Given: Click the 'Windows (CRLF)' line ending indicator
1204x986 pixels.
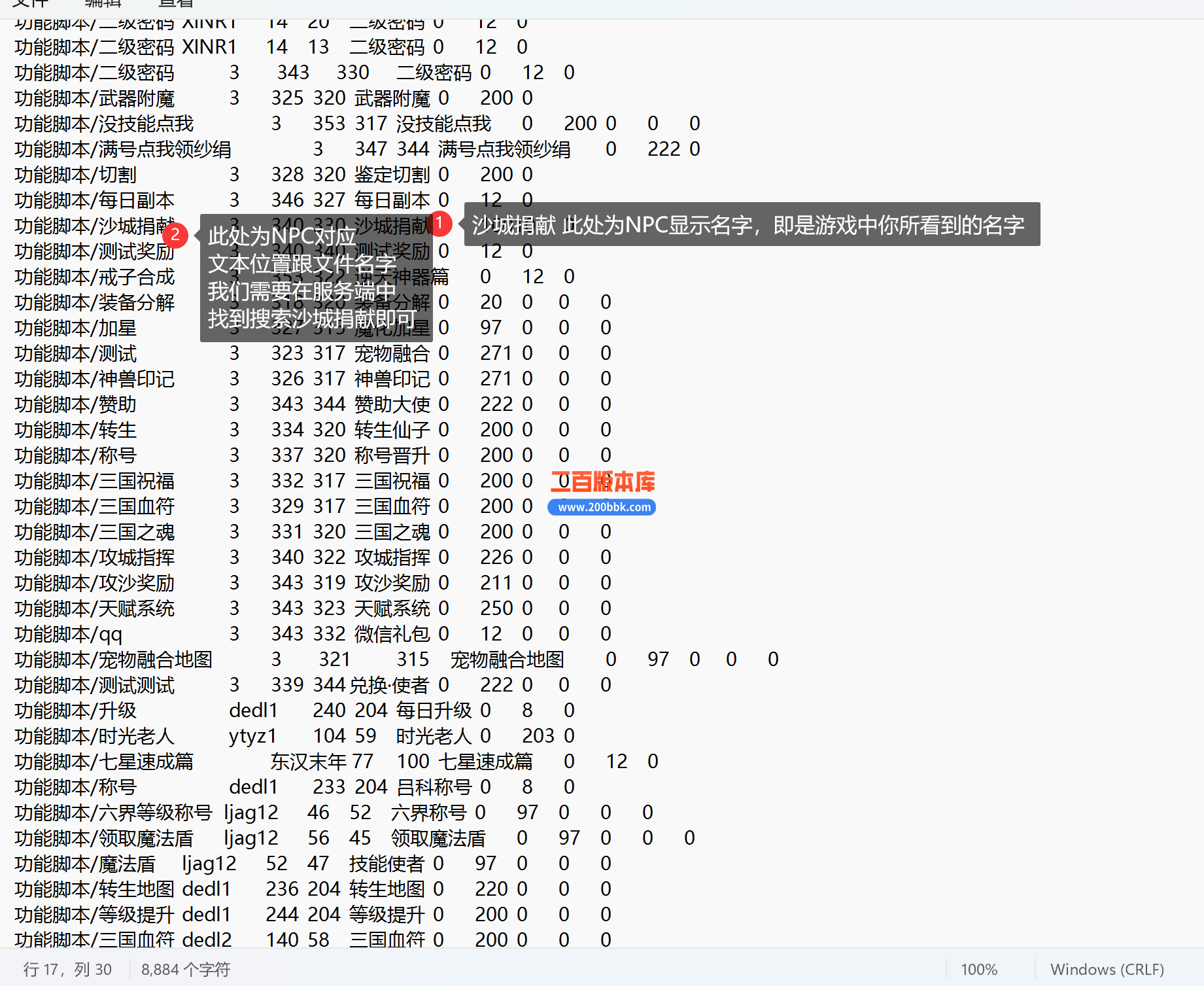Looking at the screenshot, I should (1107, 969).
